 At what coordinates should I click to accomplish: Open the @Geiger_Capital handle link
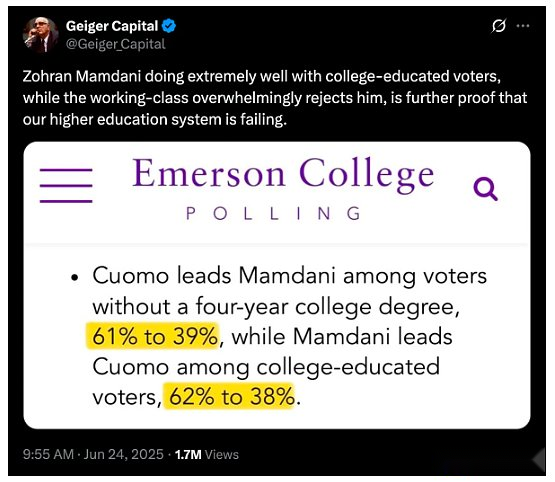click(115, 44)
